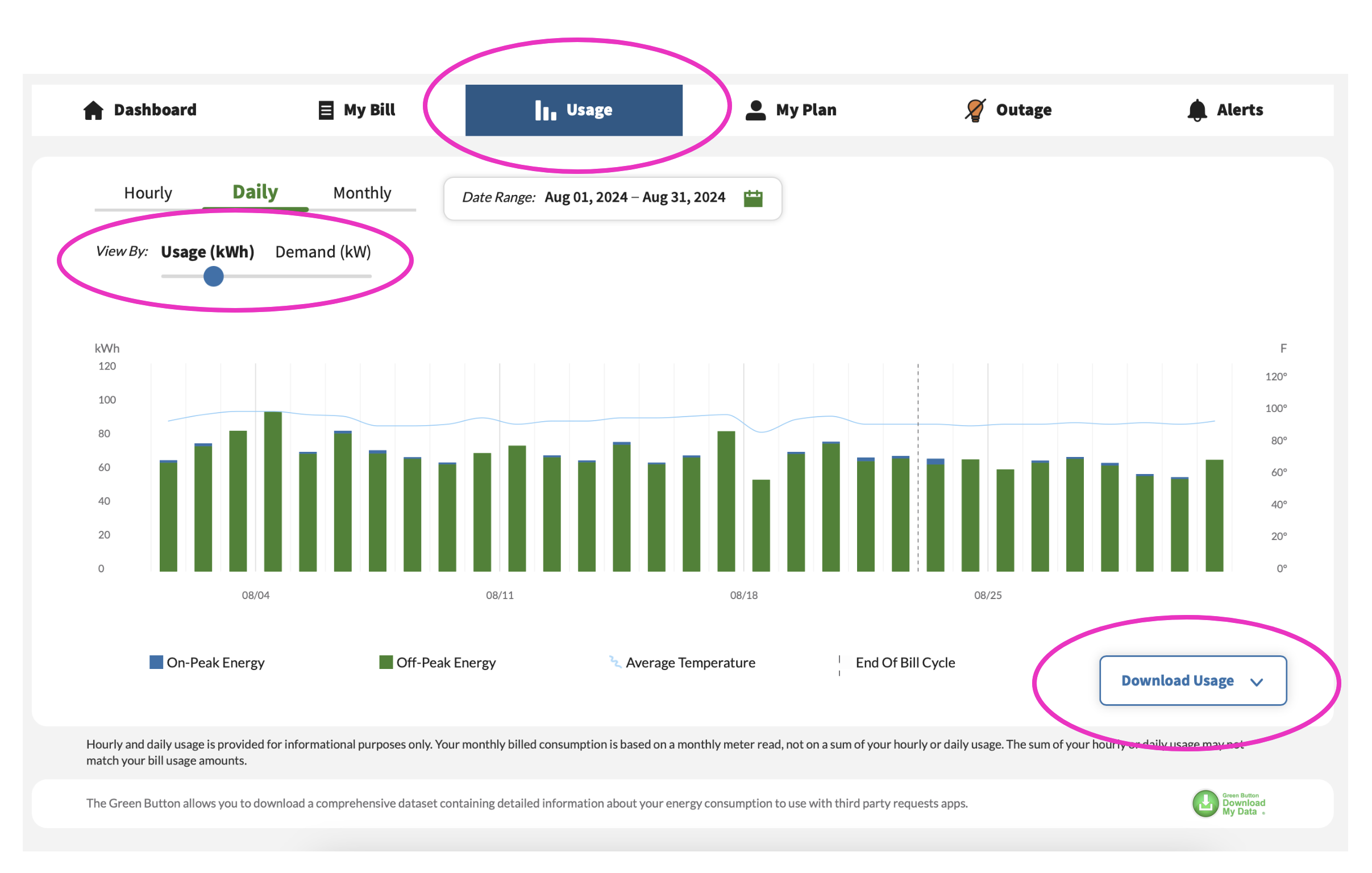1372x873 pixels.
Task: Click the Alerts bell icon
Action: [x=1197, y=110]
